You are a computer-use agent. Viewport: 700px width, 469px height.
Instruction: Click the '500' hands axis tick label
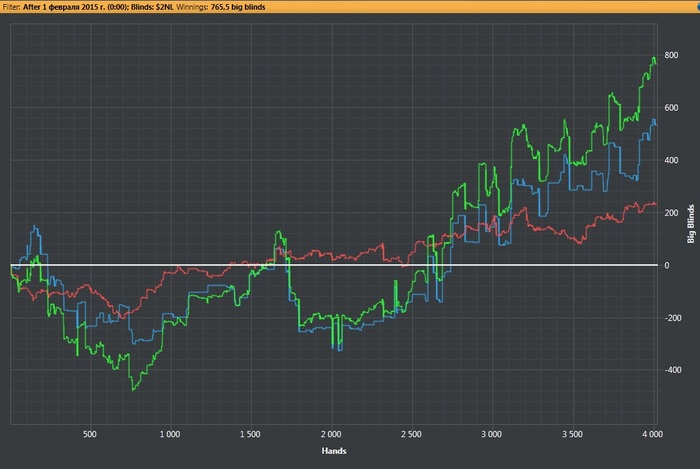pos(90,434)
